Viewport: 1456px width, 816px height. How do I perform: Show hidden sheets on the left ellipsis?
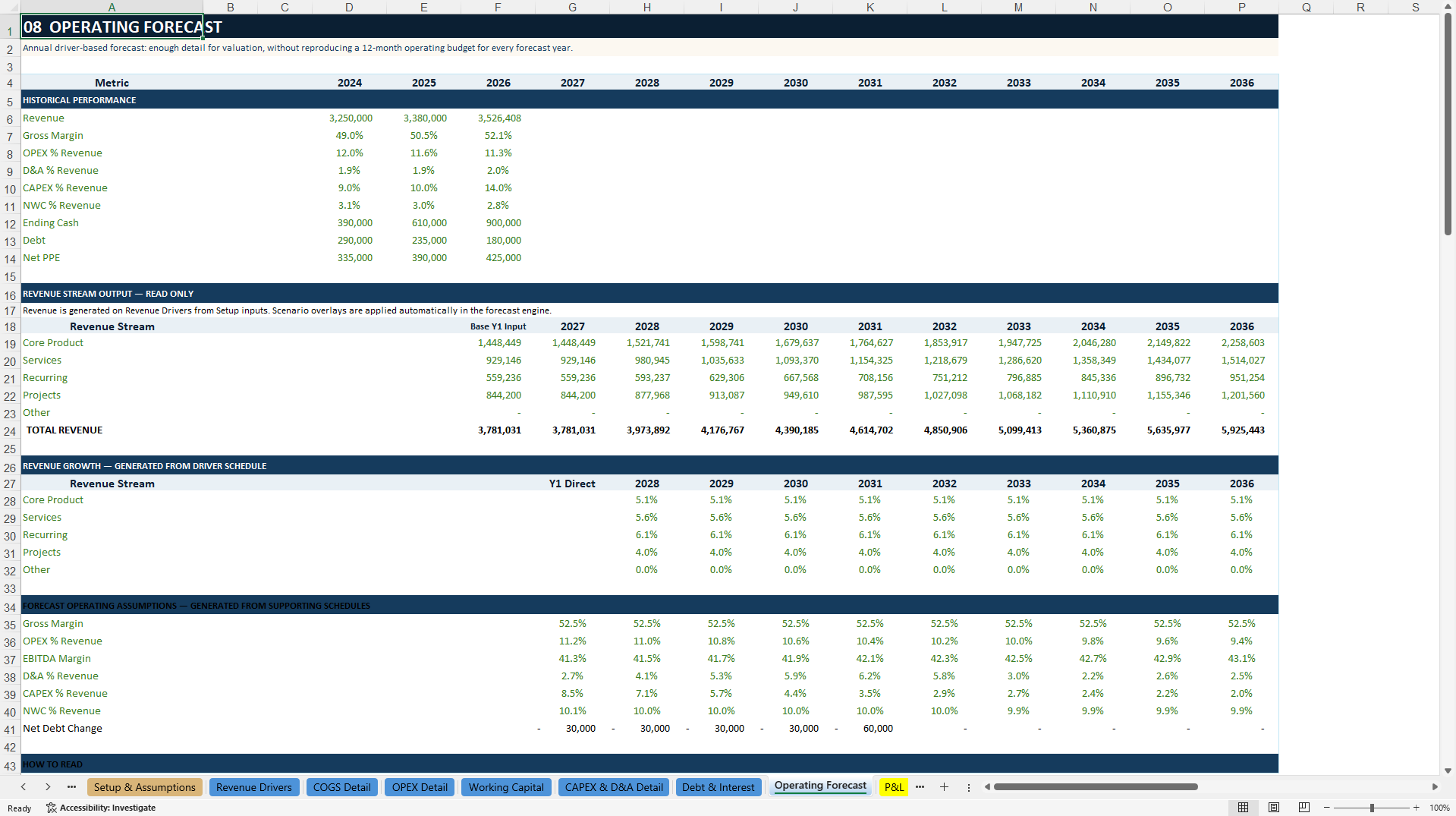pyautogui.click(x=71, y=787)
